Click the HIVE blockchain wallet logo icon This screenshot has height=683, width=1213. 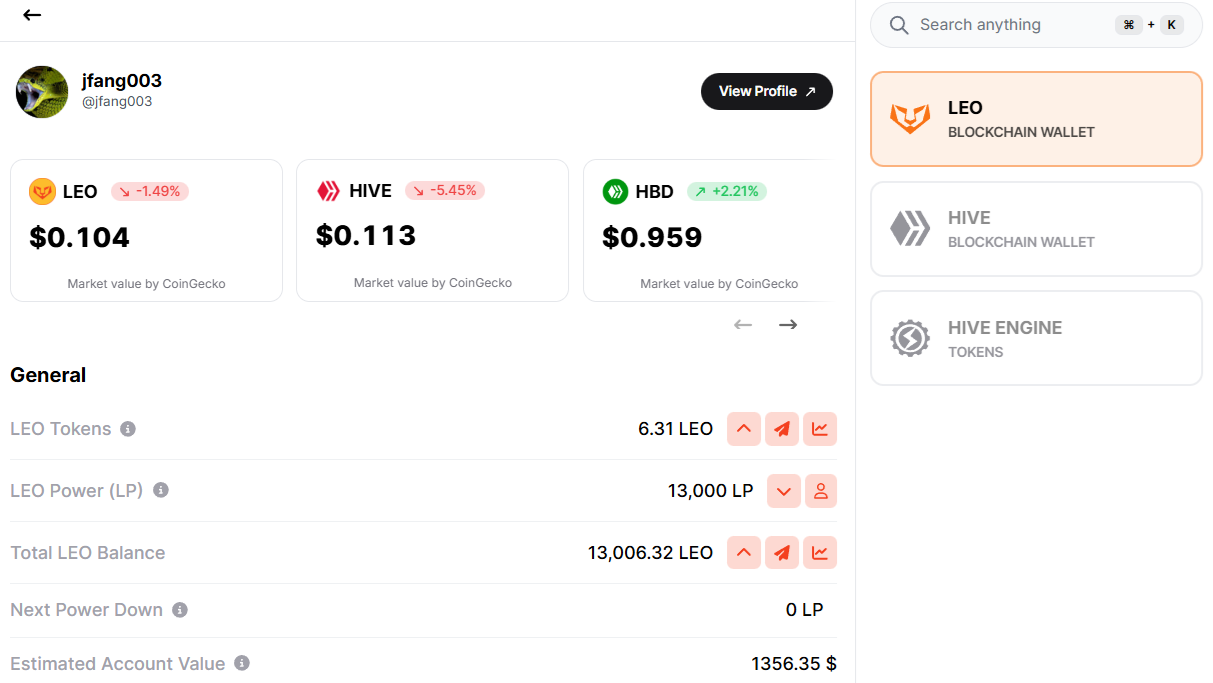(x=911, y=228)
